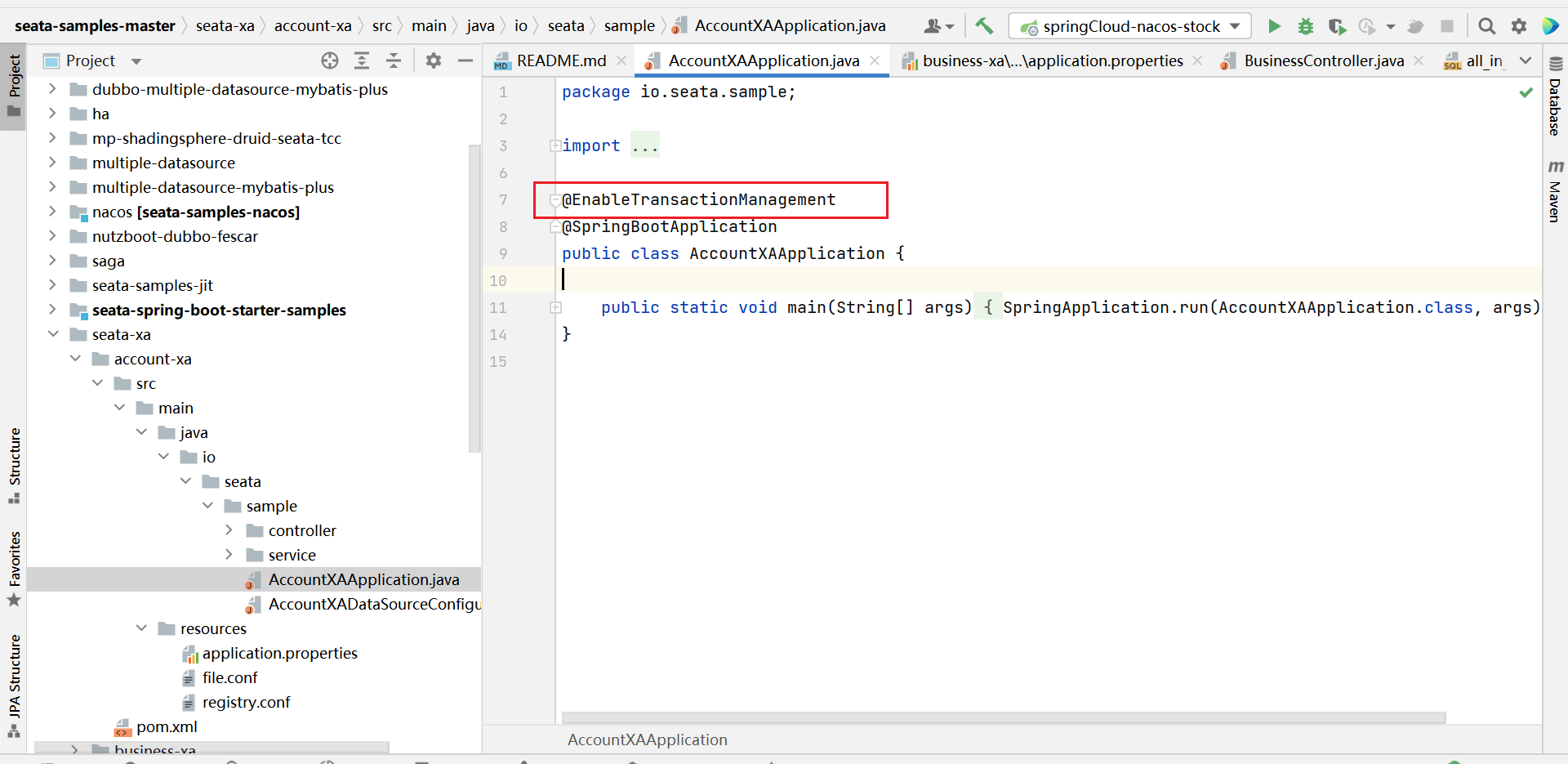This screenshot has height=764, width=1568.
Task: Click sample breadcrumb in navigation bar
Action: 629,26
